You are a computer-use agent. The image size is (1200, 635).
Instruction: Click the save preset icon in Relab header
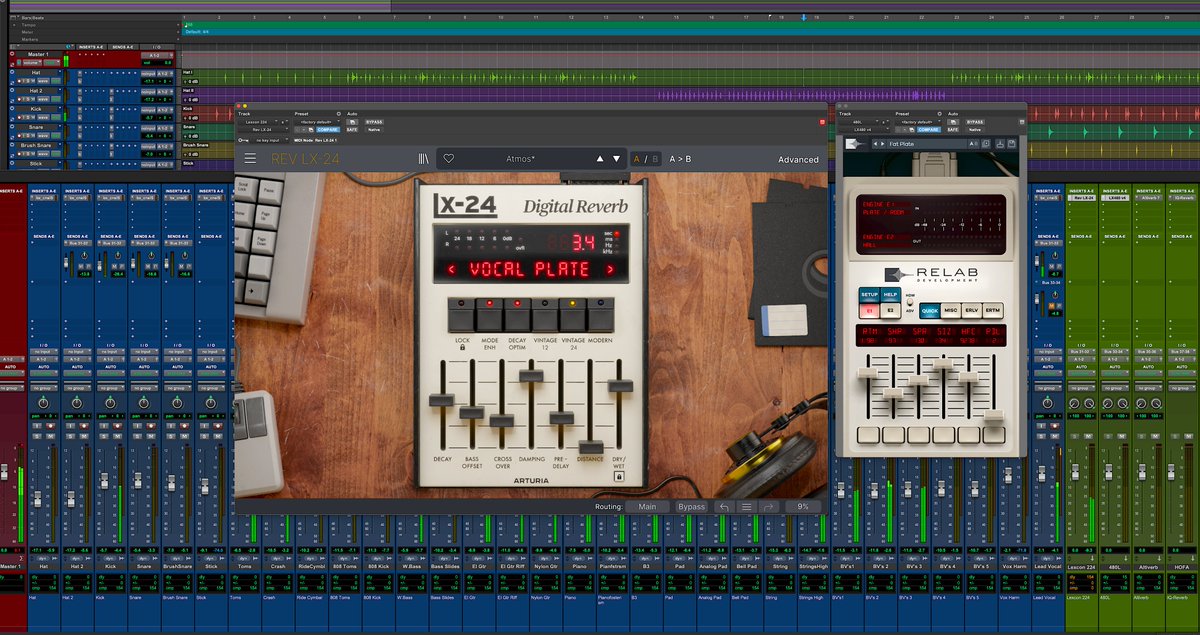(x=1011, y=144)
